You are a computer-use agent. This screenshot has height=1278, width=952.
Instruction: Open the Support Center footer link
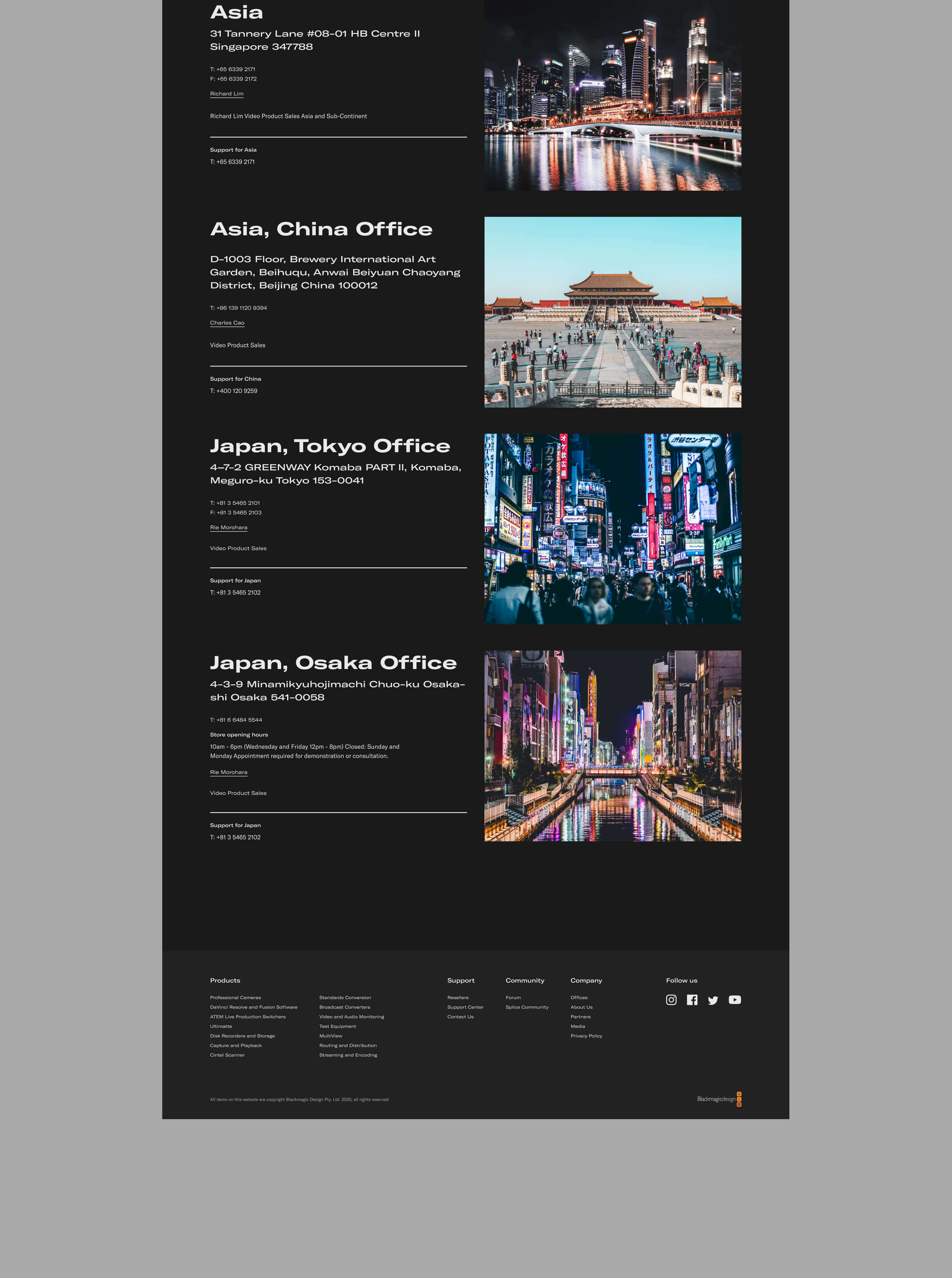click(x=465, y=1007)
